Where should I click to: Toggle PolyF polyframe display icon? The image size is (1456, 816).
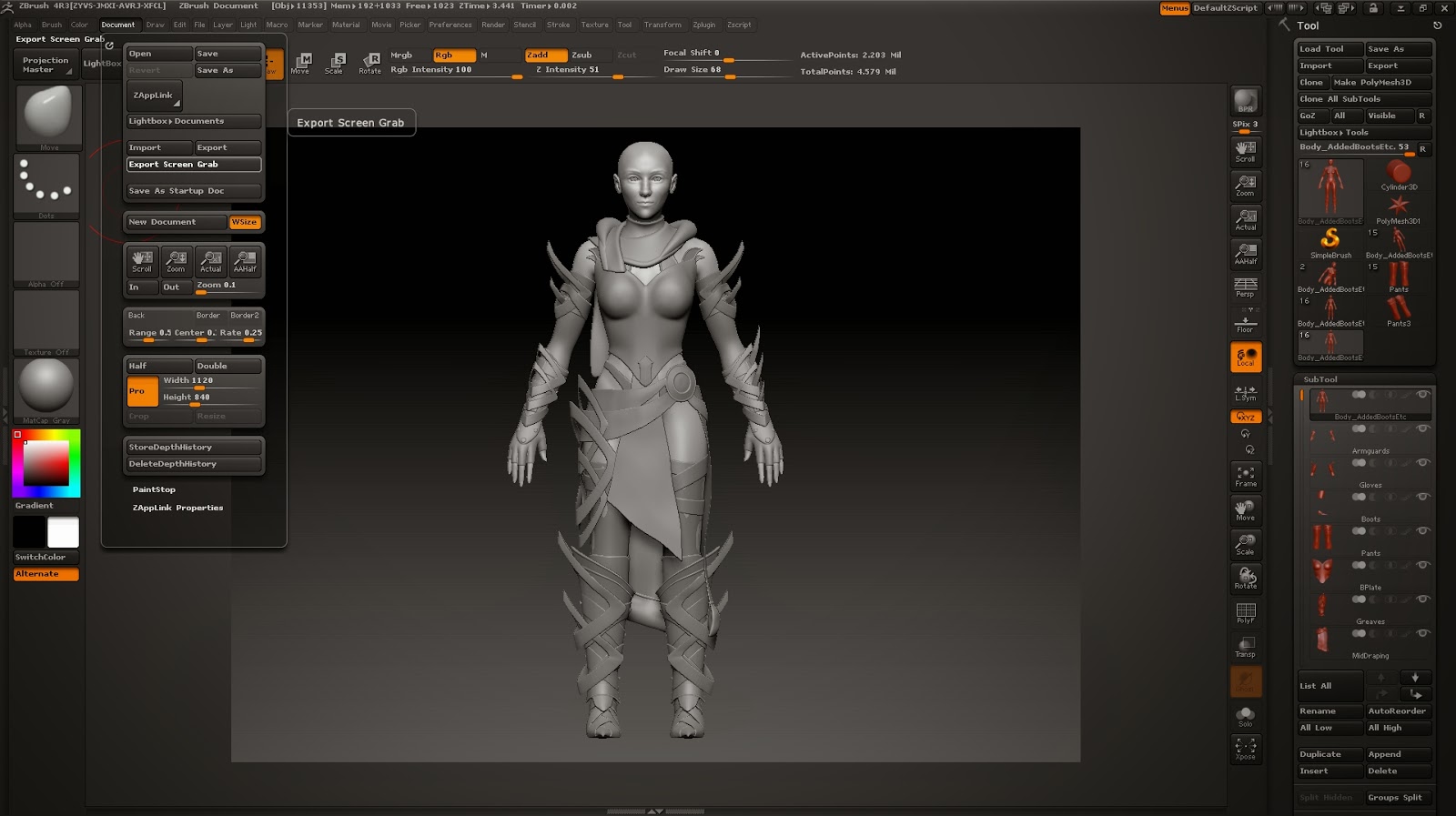click(1245, 613)
